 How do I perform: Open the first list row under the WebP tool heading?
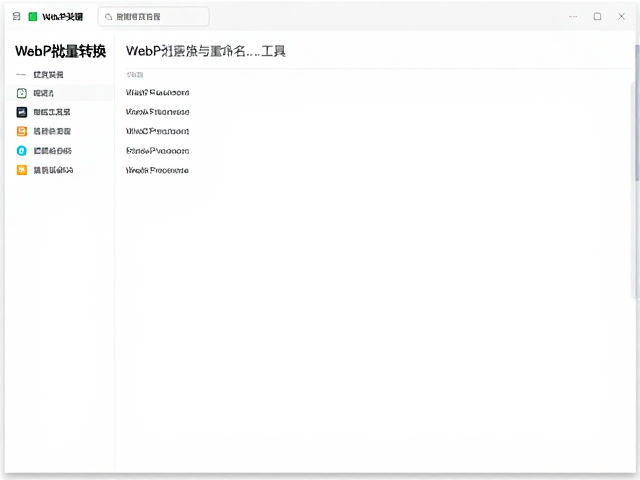[x=157, y=93]
